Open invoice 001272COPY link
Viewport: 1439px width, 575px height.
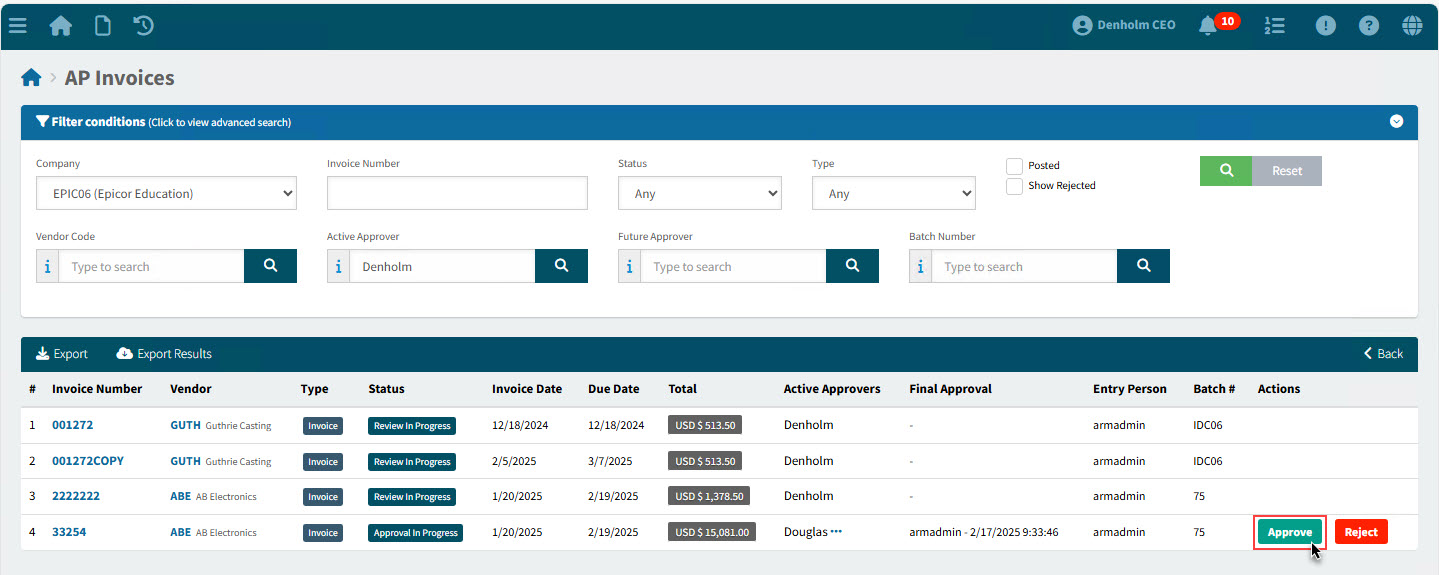tap(88, 461)
